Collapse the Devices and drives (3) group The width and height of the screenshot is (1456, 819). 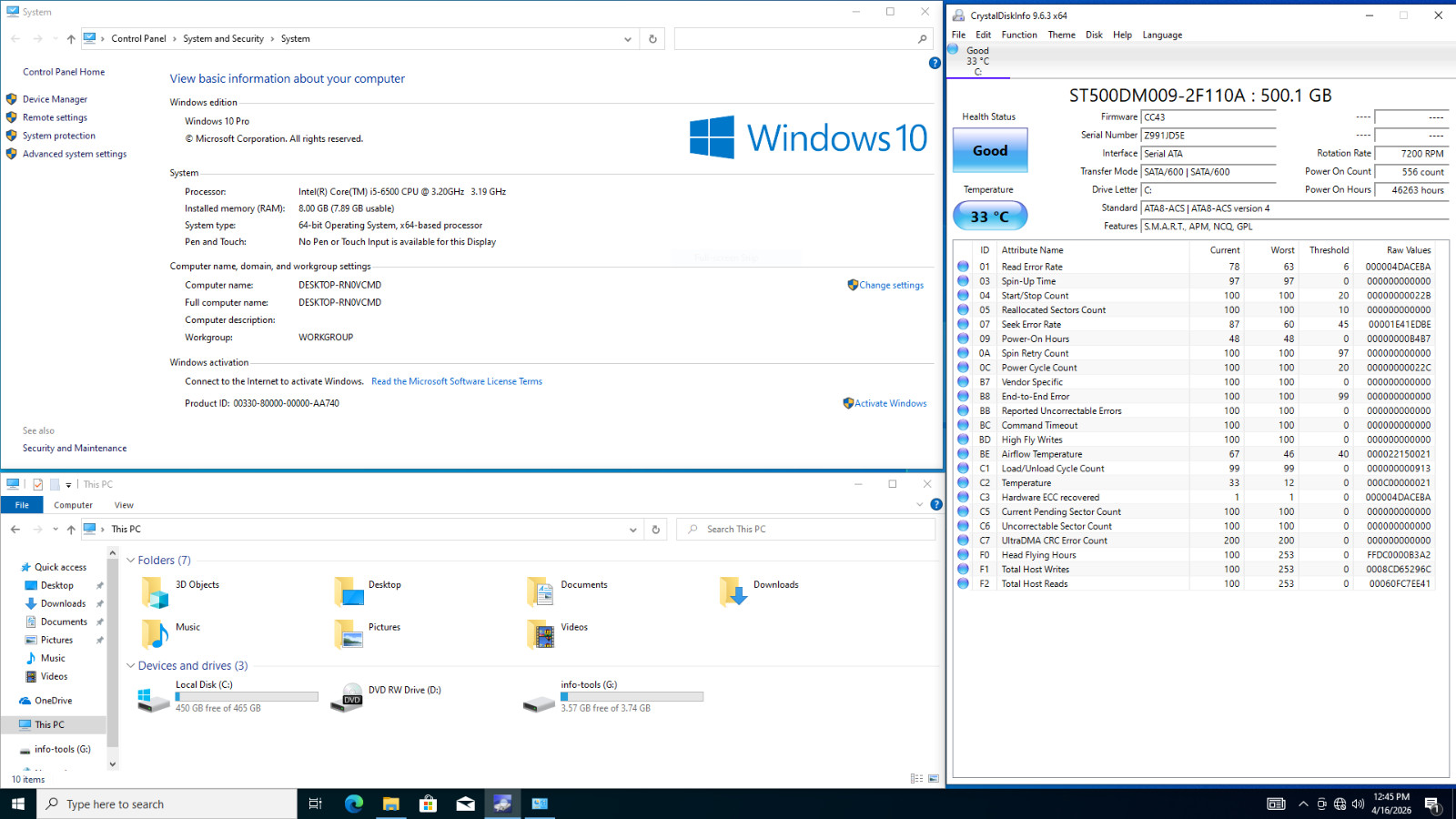coord(130,666)
